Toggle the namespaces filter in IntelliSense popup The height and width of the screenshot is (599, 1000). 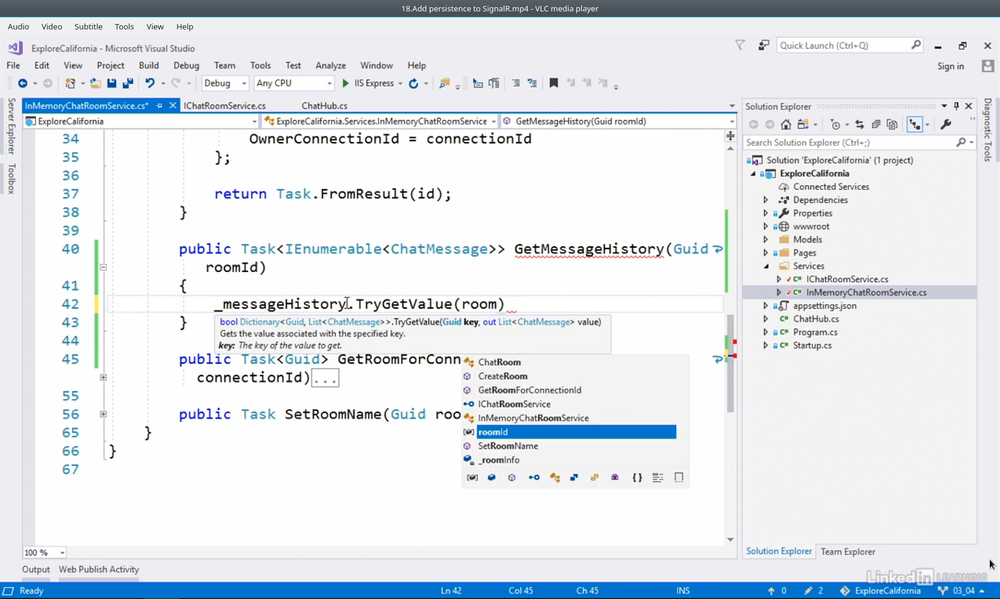coord(637,478)
